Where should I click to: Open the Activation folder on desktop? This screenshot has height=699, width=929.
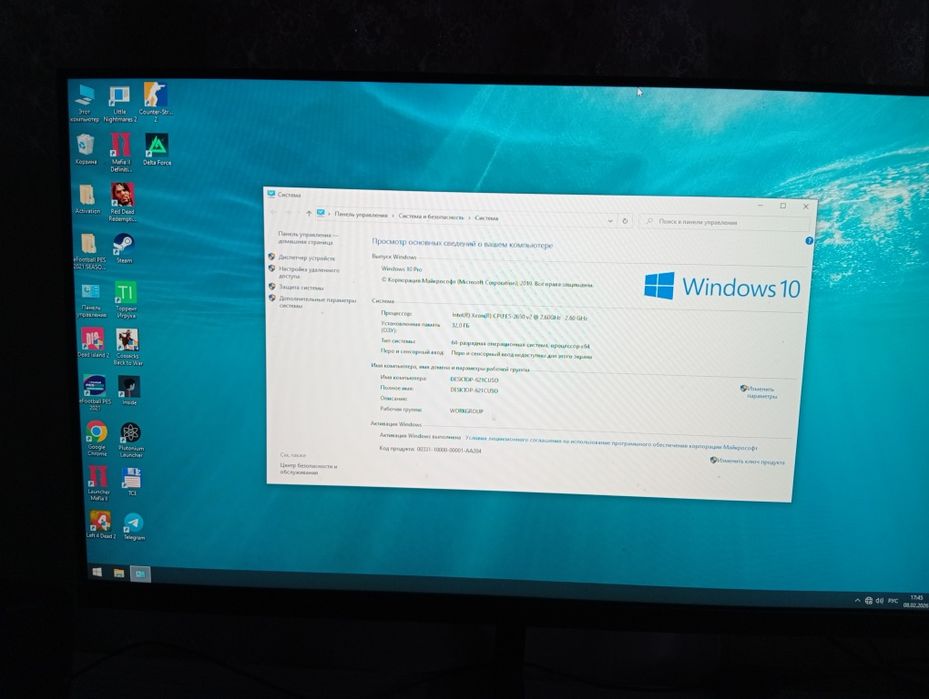coord(87,198)
